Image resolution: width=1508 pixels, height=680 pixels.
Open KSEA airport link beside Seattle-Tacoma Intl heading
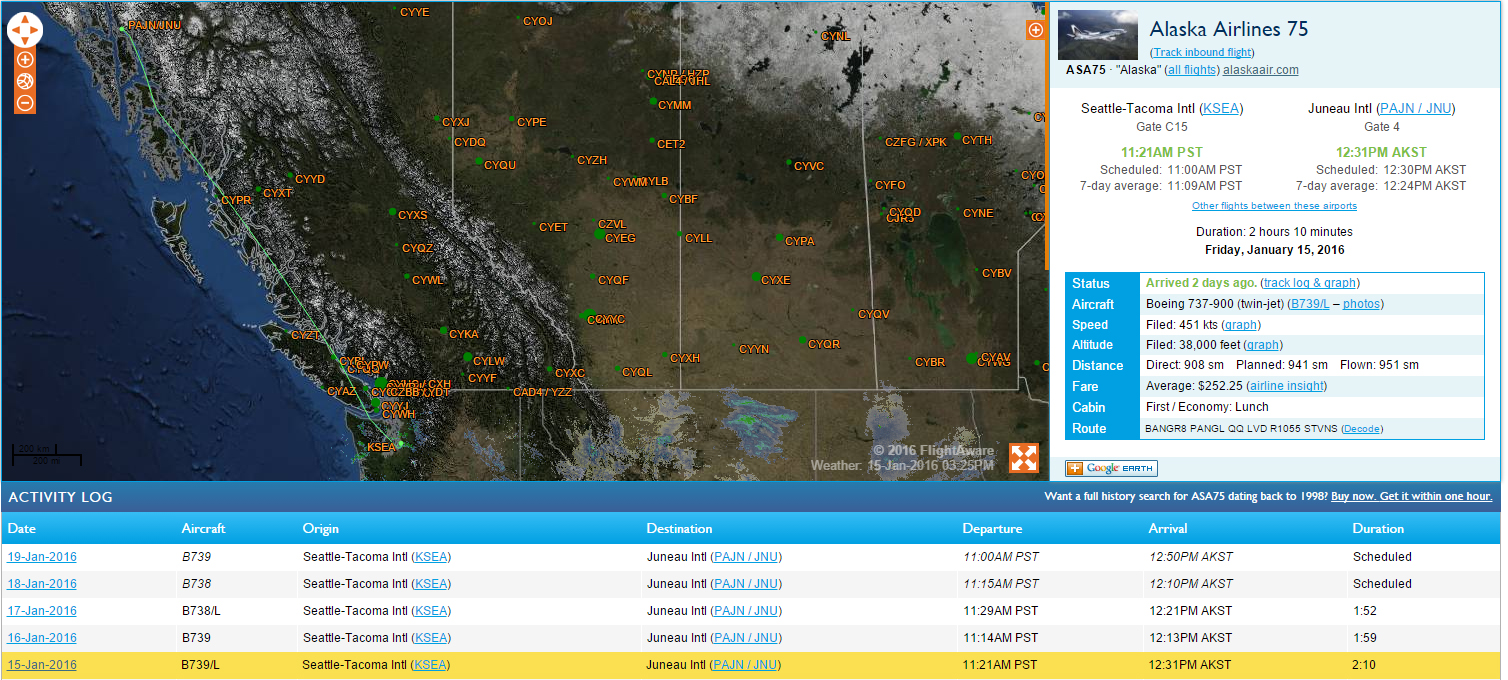(1221, 108)
